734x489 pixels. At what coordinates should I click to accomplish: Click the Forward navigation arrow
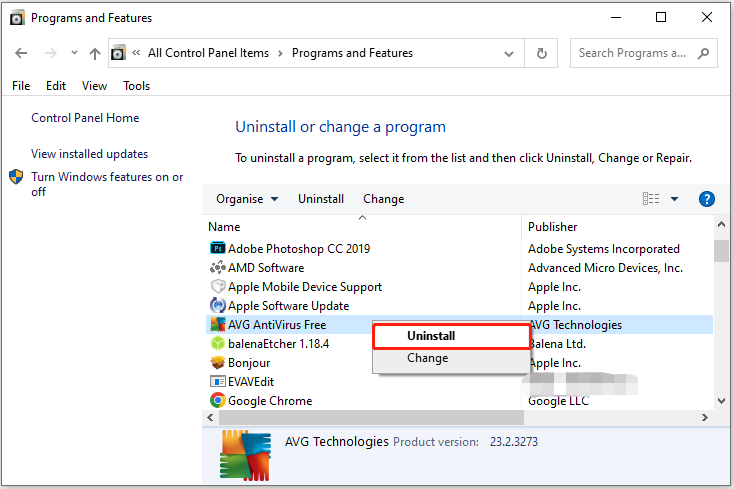point(51,53)
